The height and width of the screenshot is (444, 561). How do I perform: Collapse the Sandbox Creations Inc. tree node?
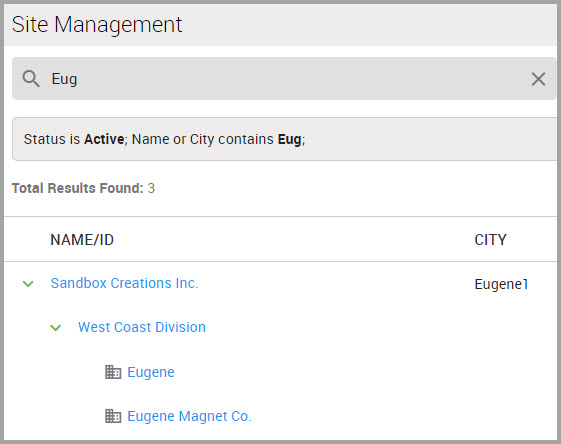[x=28, y=284]
